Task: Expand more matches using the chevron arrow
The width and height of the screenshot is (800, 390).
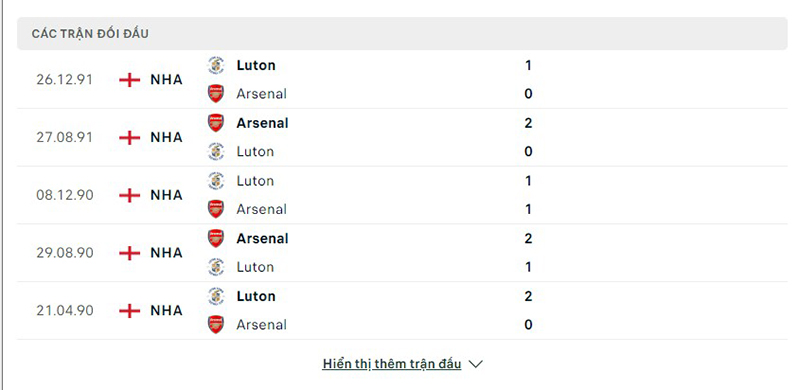Action: (x=476, y=364)
